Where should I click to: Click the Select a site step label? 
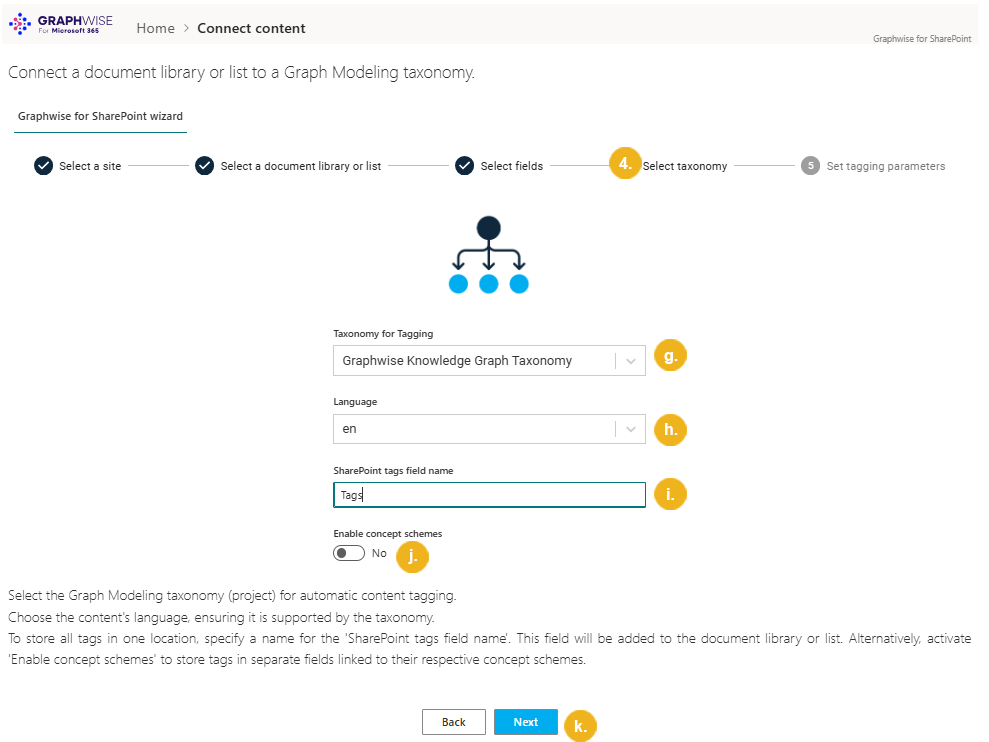(x=90, y=166)
